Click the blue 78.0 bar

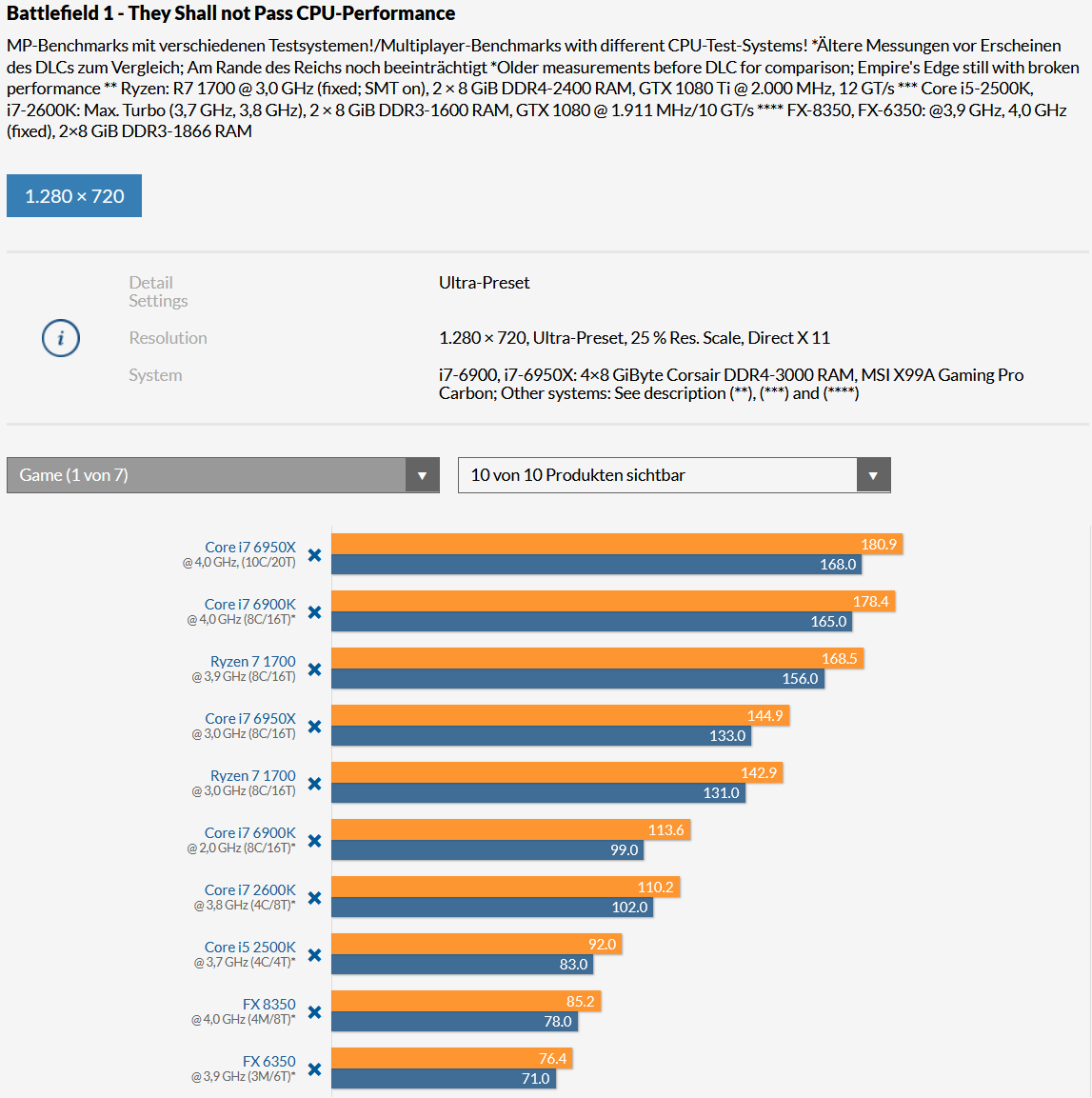click(x=455, y=1022)
